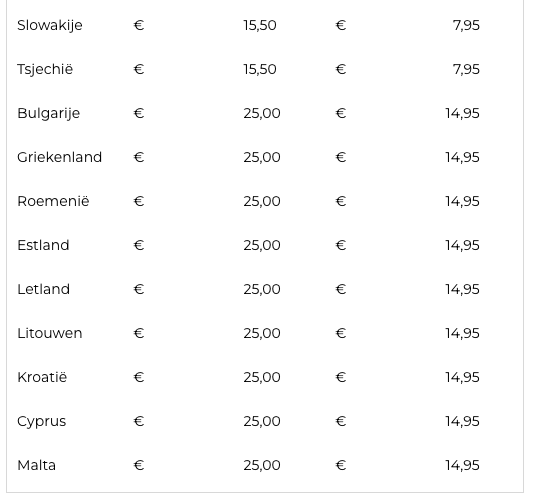Click the first euro sign in Cyprus row

click(x=139, y=421)
